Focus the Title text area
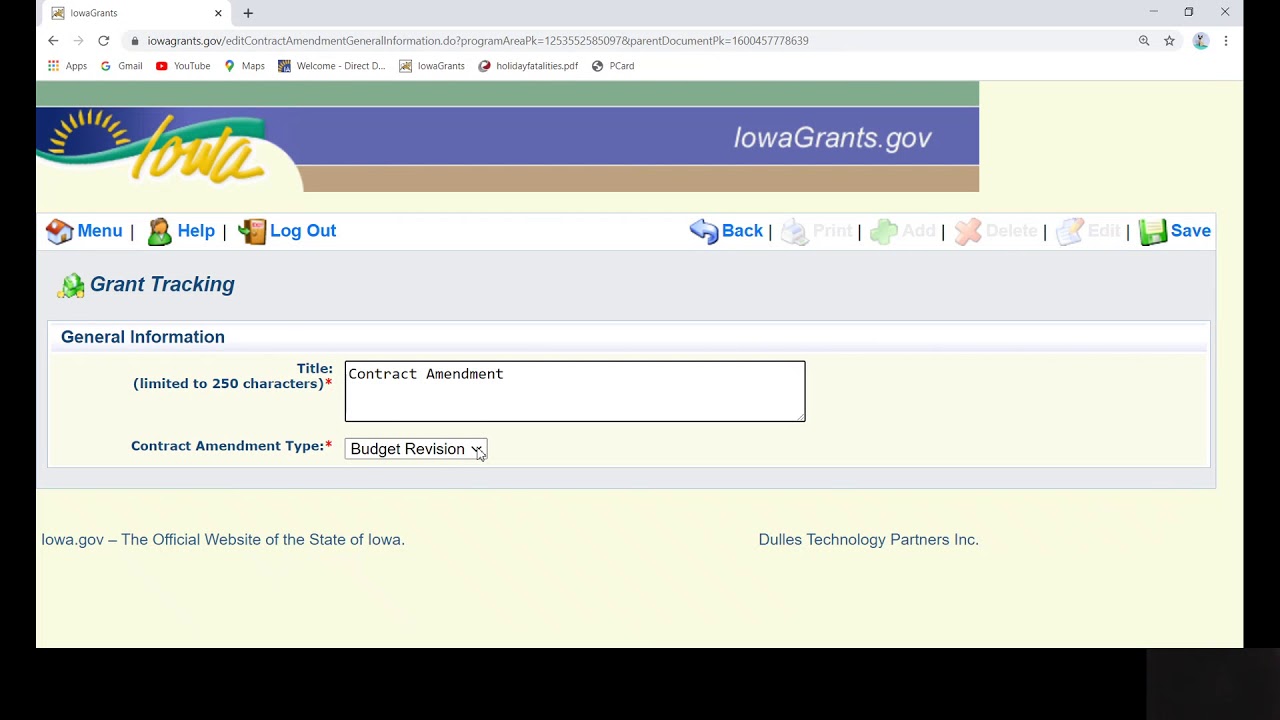This screenshot has height=720, width=1280. click(575, 391)
